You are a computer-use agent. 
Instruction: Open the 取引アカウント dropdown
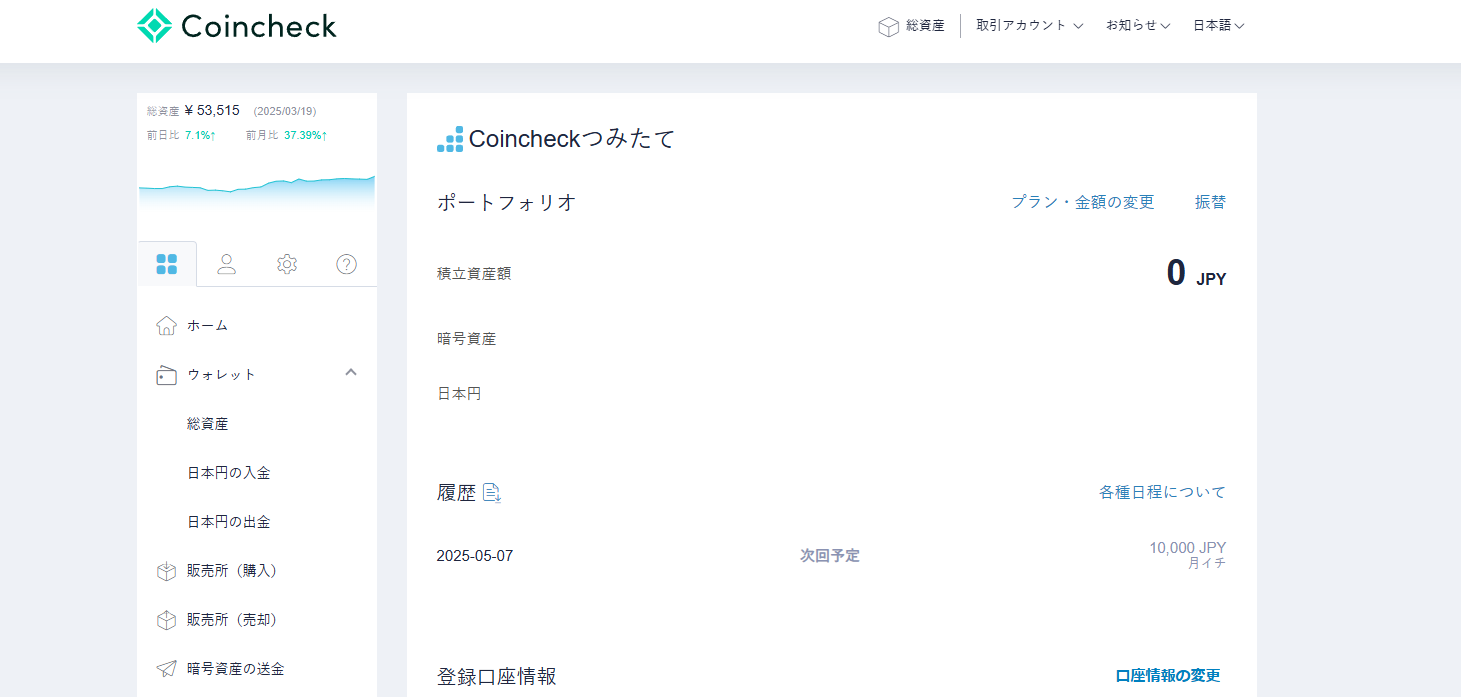coord(1029,25)
